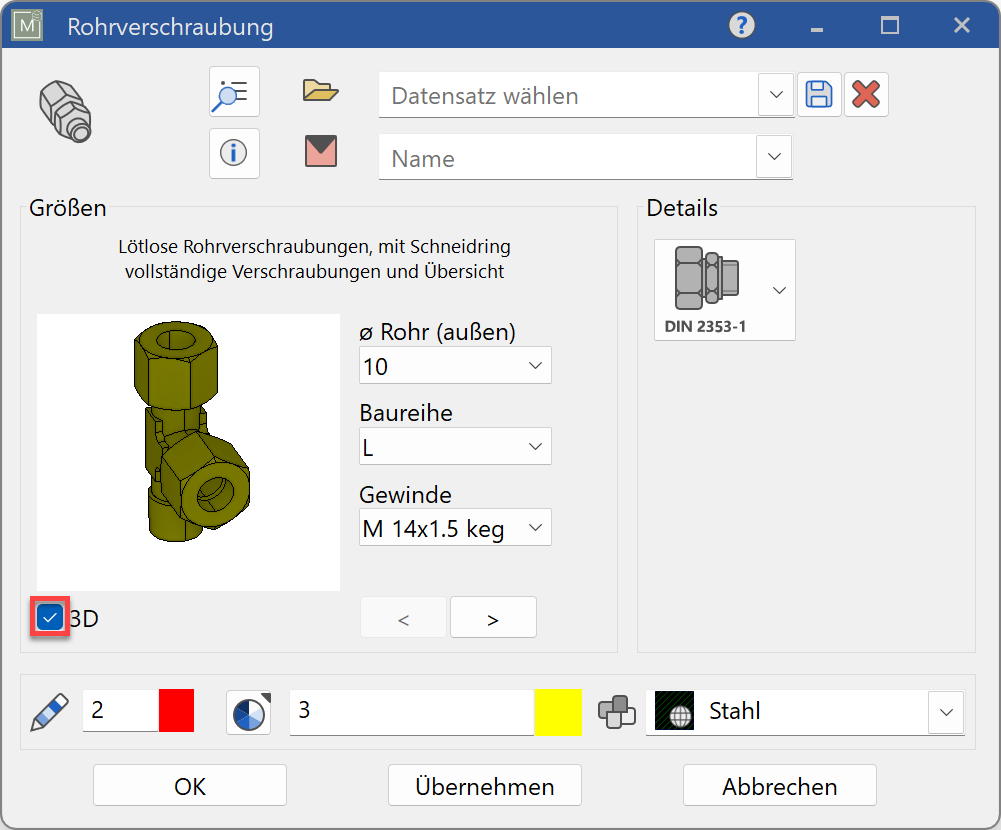
Task: Click the next size arrow button
Action: pyautogui.click(x=492, y=617)
